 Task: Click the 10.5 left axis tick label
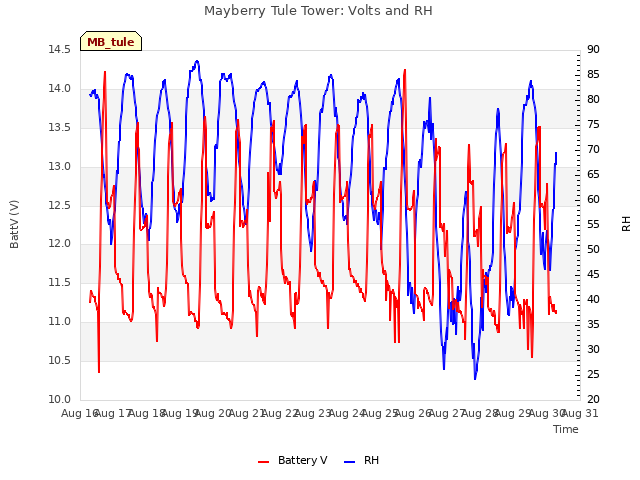click(59, 360)
